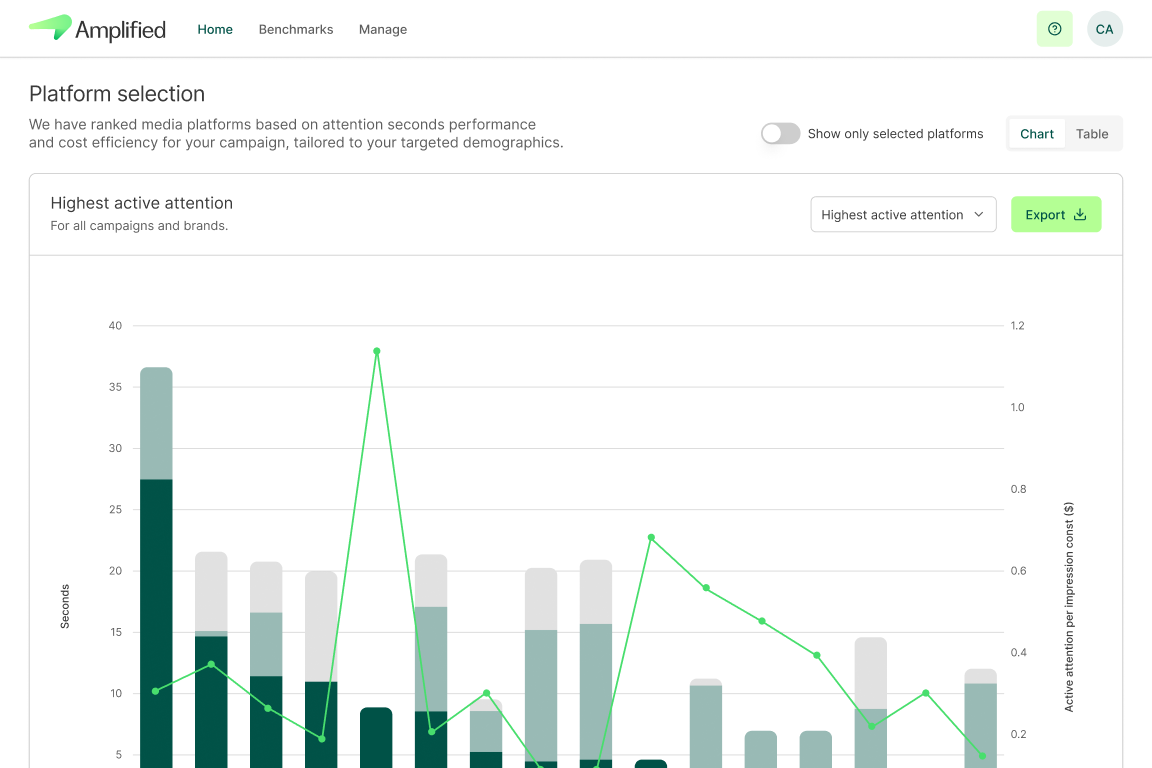Click the tallest dark green bar
Viewport: 1152px width, 768px height.
click(x=156, y=620)
